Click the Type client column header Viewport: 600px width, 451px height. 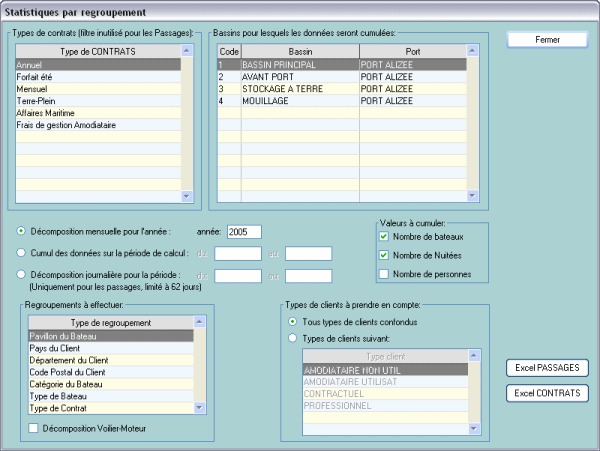pyautogui.click(x=385, y=357)
